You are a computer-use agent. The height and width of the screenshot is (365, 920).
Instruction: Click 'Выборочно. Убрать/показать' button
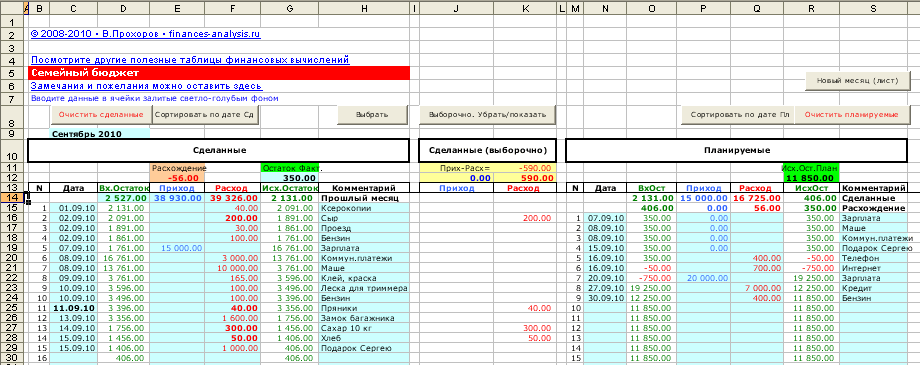488,114
